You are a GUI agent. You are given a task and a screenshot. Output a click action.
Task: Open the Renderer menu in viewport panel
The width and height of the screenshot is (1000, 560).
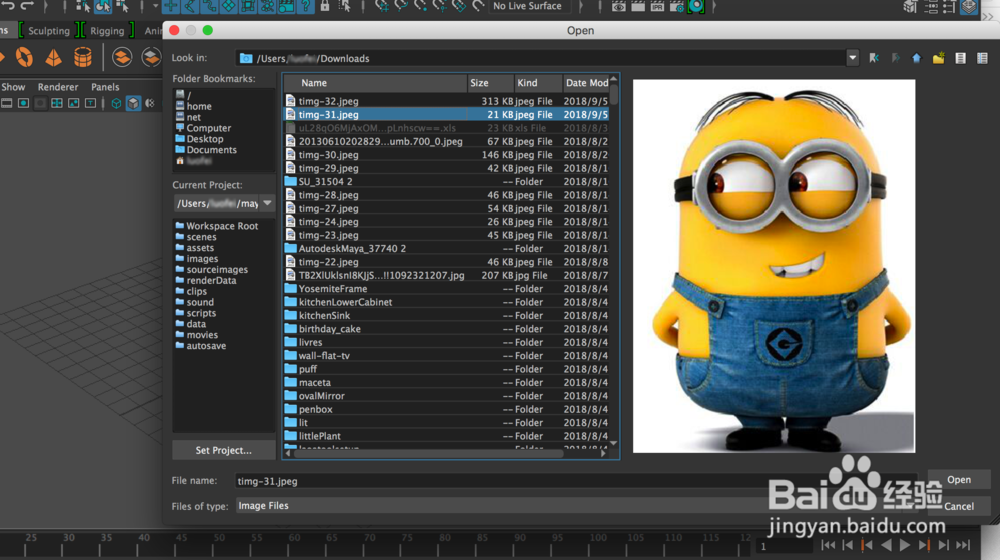(57, 87)
